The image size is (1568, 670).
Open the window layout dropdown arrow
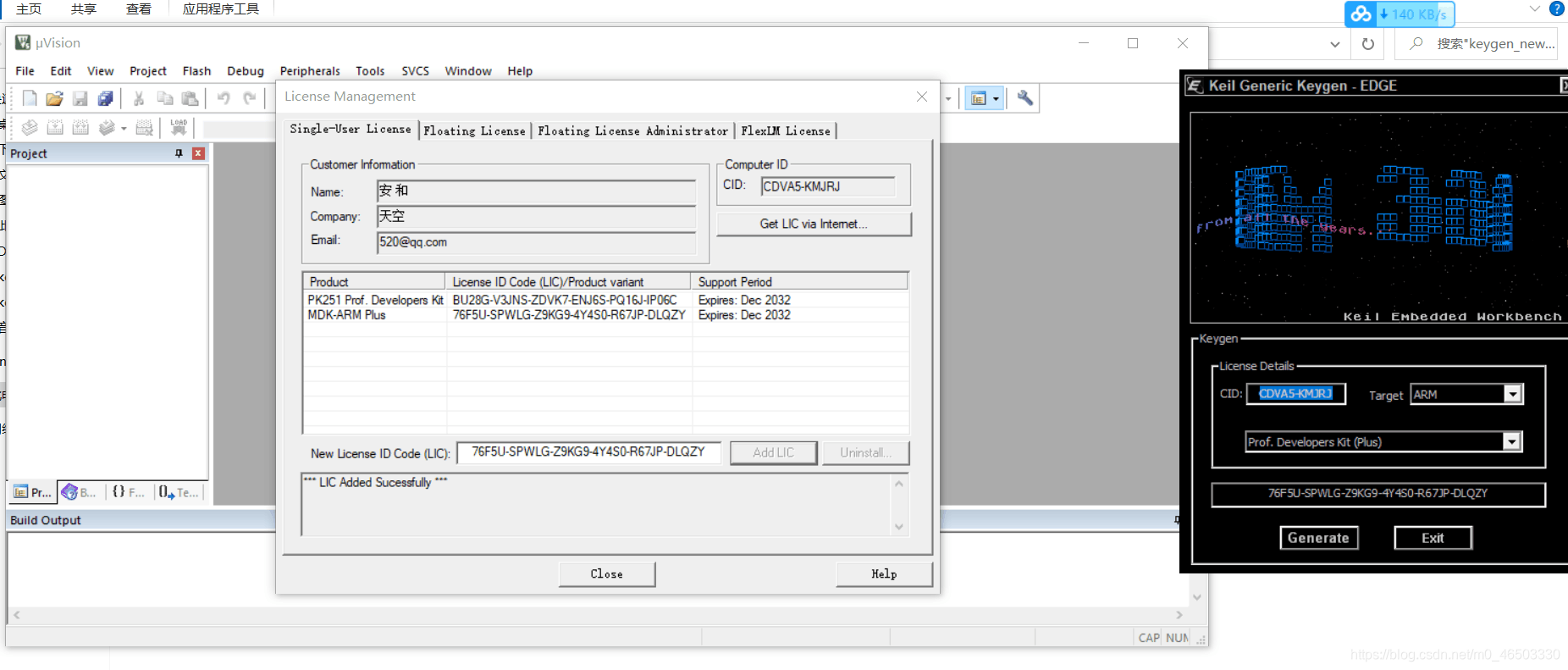[x=996, y=99]
